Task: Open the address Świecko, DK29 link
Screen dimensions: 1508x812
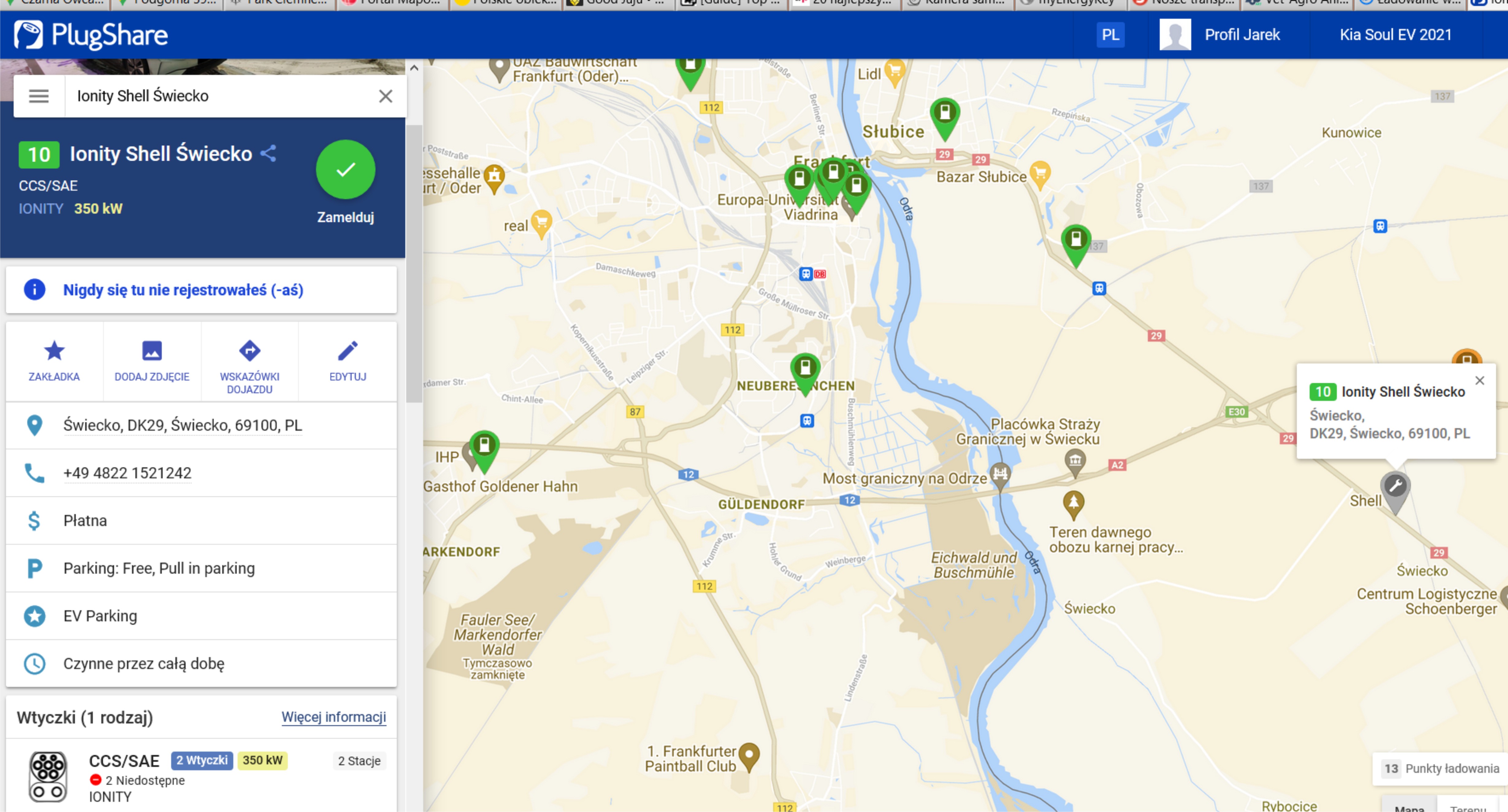Action: coord(183,425)
